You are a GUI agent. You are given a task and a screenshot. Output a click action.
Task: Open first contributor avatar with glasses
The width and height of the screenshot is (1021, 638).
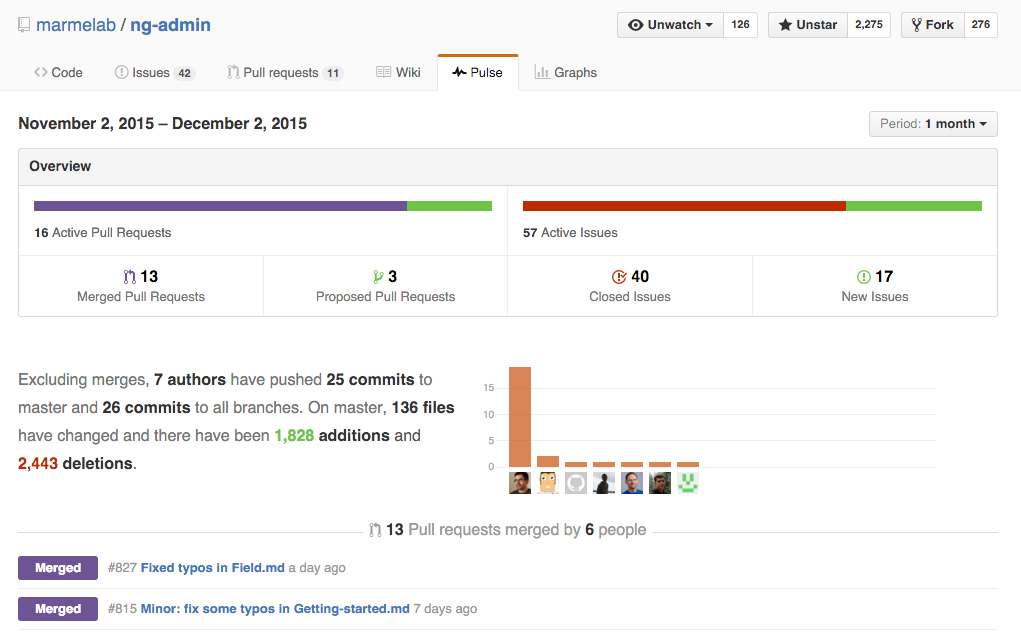[520, 483]
